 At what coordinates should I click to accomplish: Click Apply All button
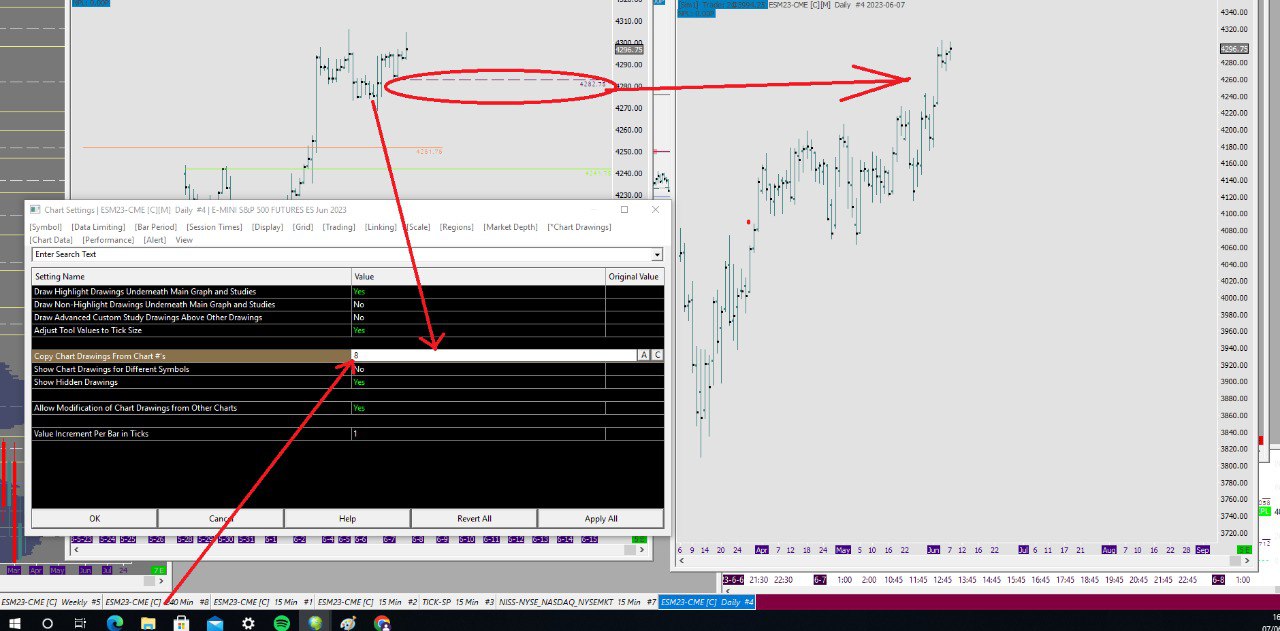tap(601, 518)
